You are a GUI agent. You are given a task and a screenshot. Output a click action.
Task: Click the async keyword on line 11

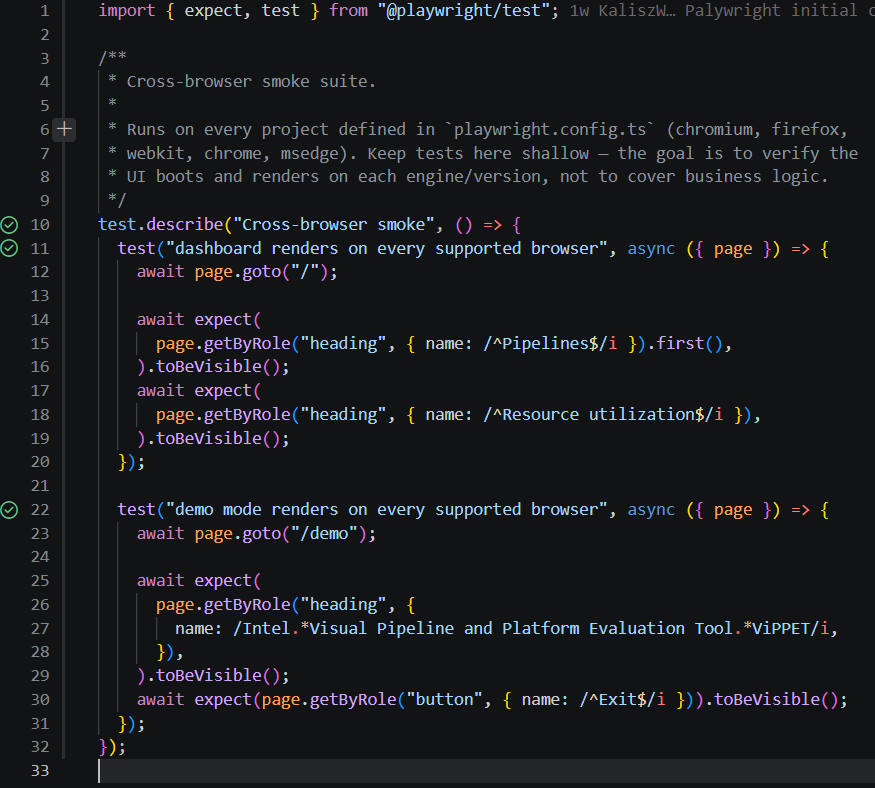(651, 248)
